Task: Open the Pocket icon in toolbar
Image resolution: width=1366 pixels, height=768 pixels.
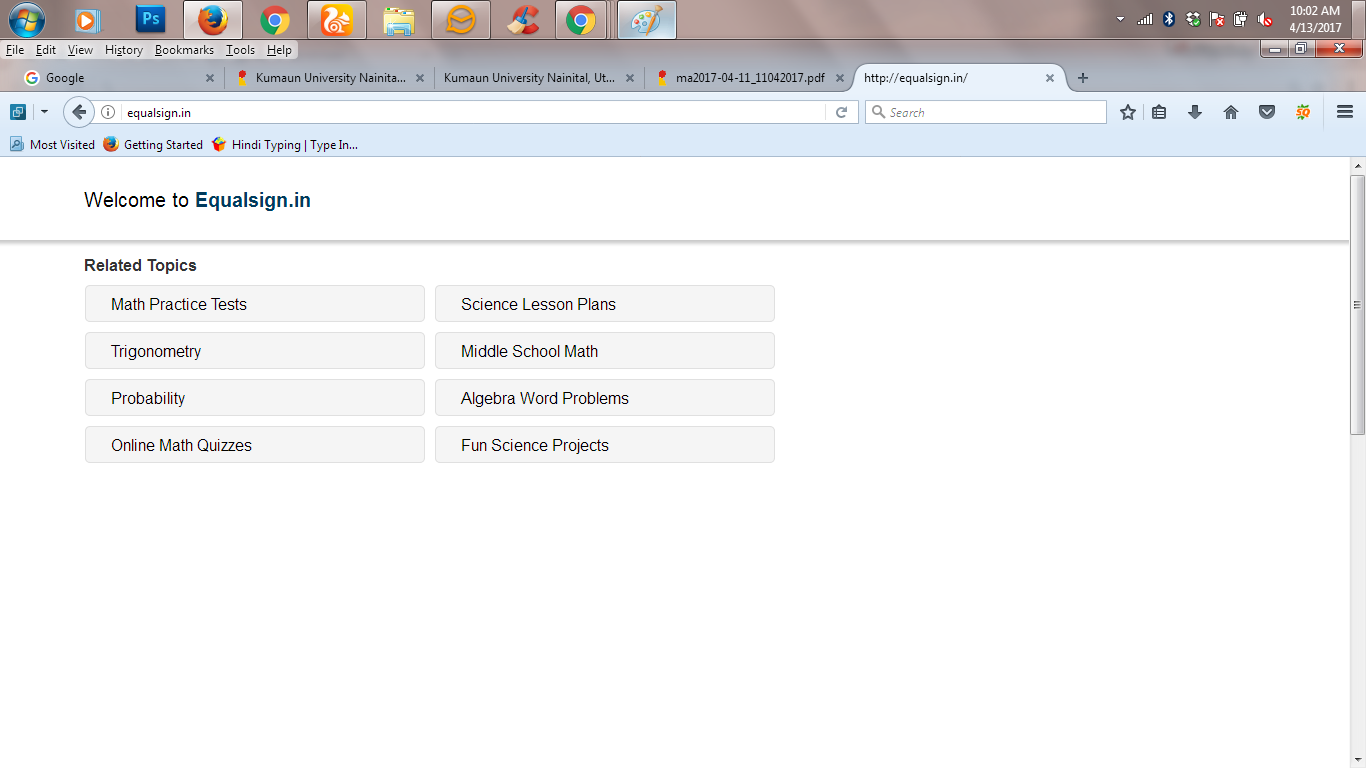Action: click(x=1267, y=112)
